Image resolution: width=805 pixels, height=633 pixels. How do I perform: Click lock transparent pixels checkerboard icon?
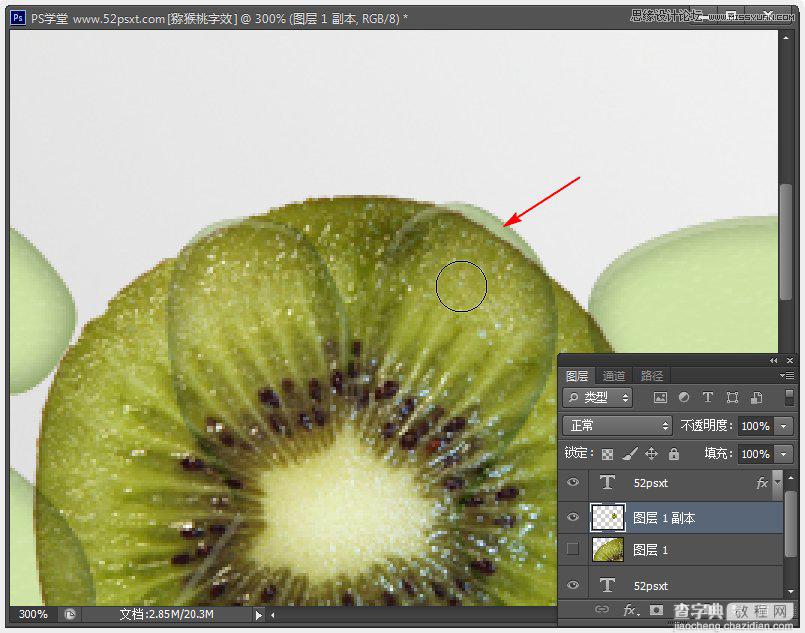click(607, 454)
